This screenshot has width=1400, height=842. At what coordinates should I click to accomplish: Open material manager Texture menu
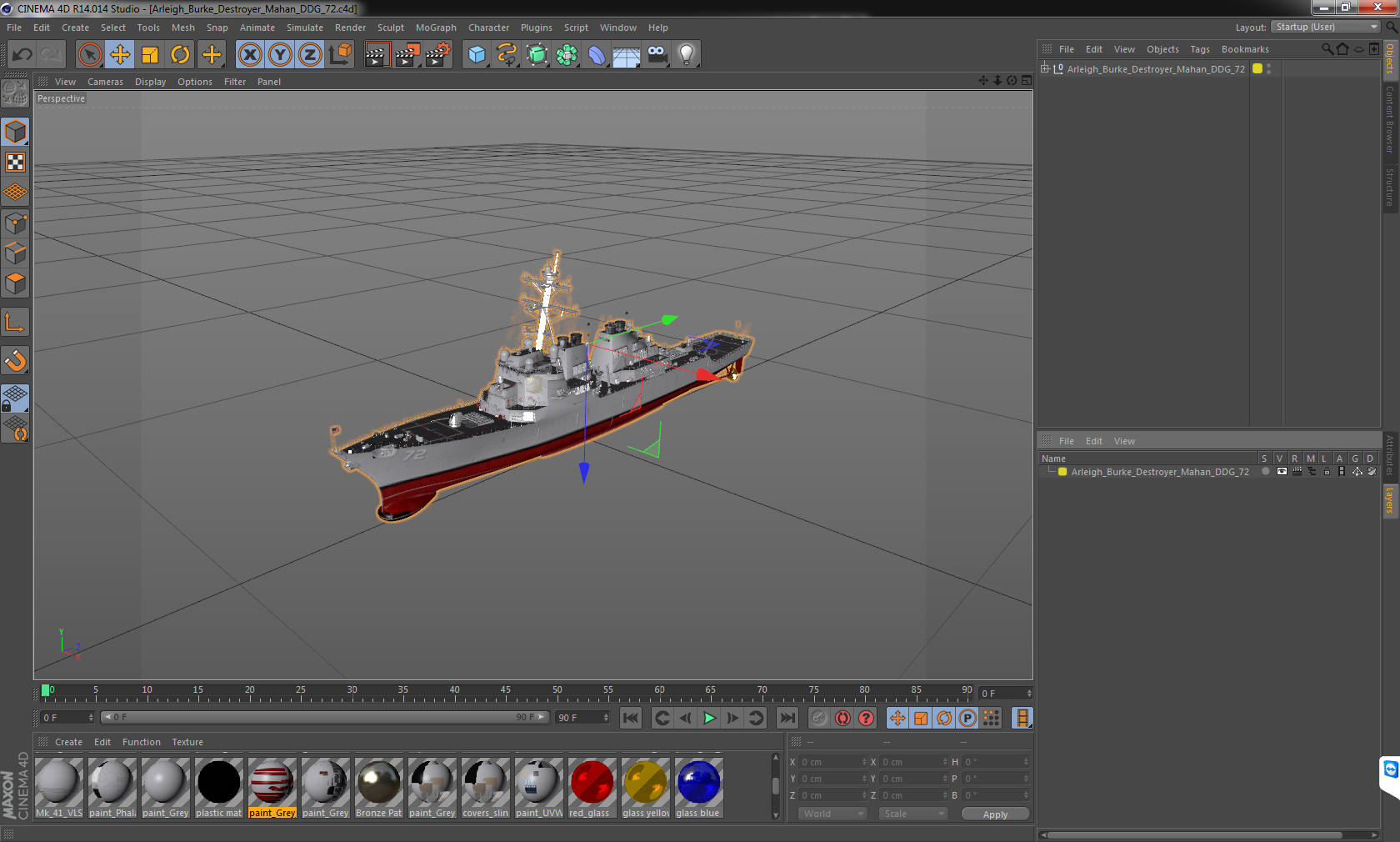(187, 742)
